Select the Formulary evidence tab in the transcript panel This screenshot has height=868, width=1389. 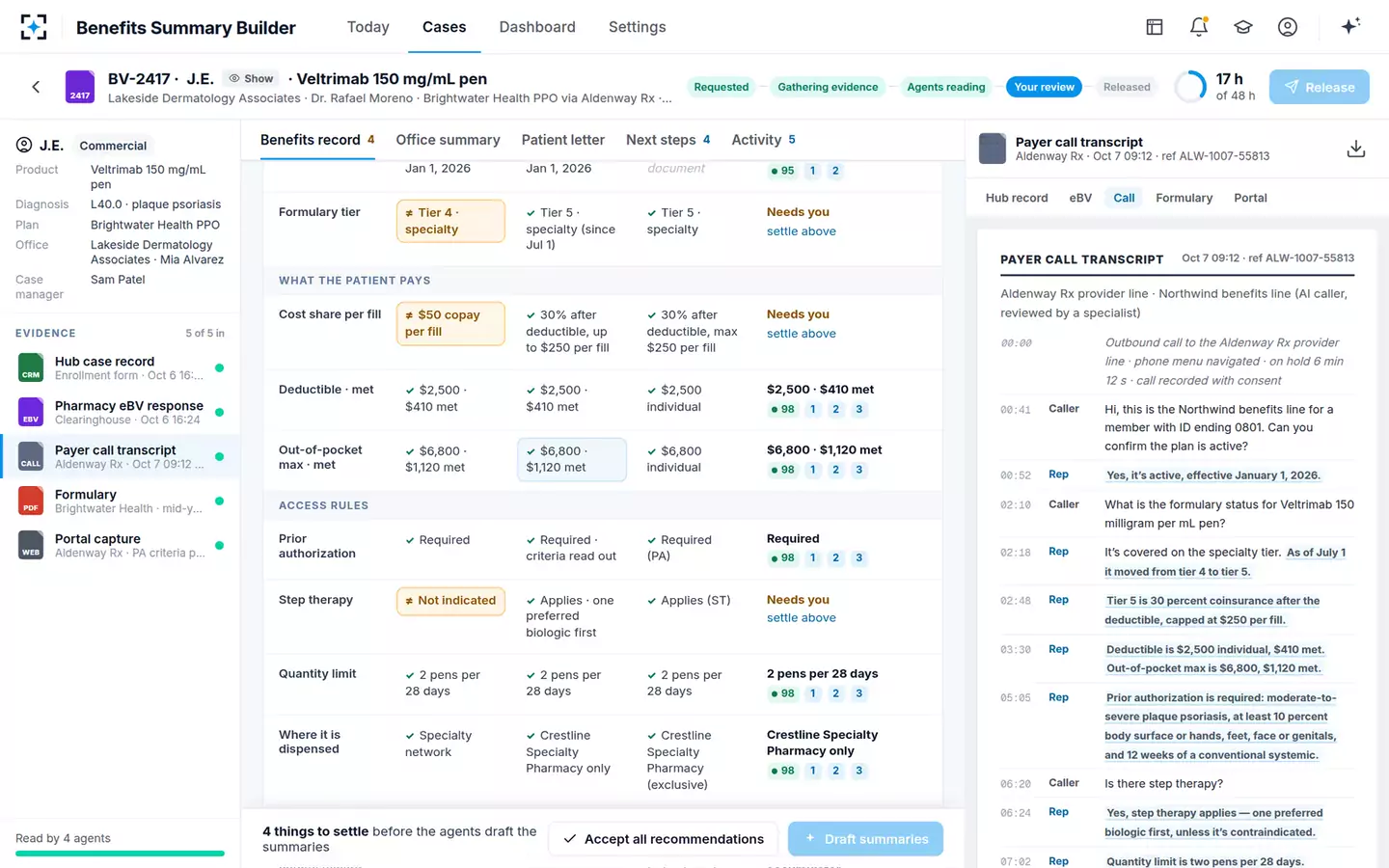pyautogui.click(x=1184, y=198)
